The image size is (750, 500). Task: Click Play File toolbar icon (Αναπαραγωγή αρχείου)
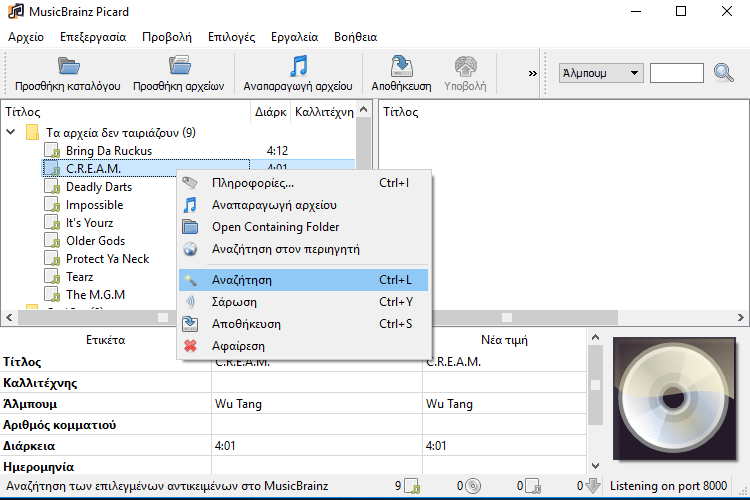click(x=298, y=66)
